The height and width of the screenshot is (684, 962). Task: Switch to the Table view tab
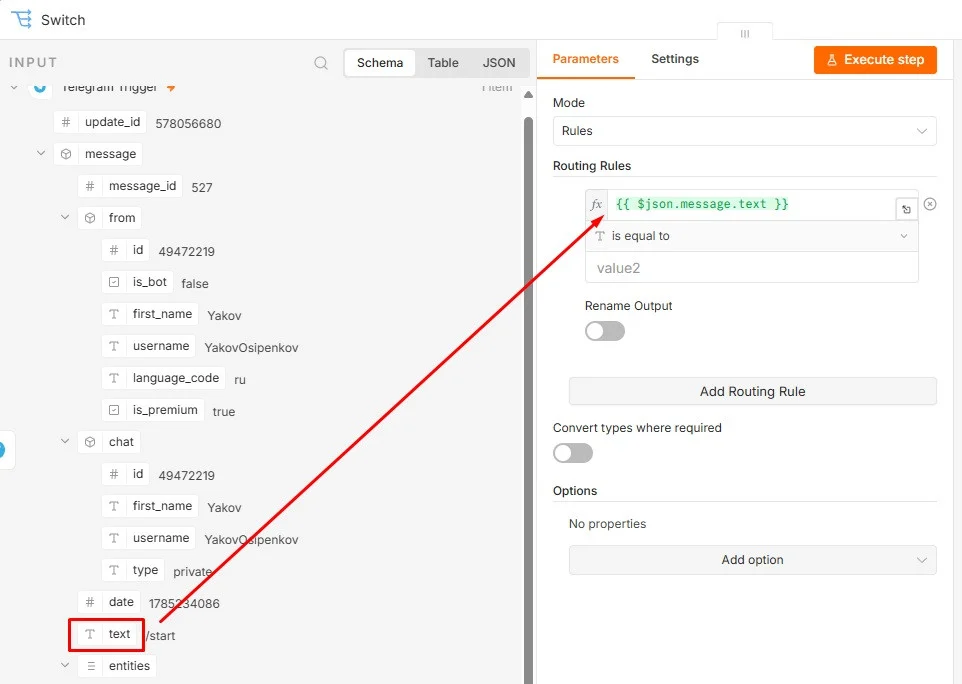[443, 63]
